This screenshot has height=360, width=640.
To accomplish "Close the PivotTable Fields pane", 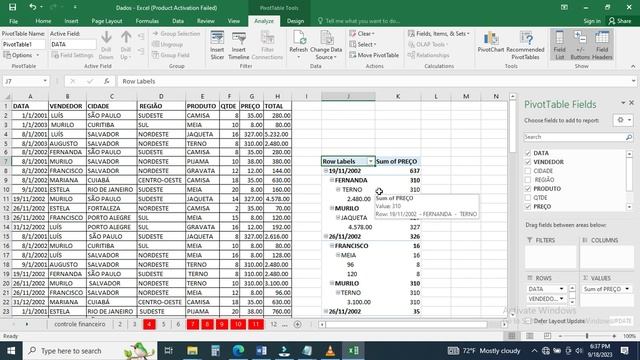I will pyautogui.click(x=631, y=103).
